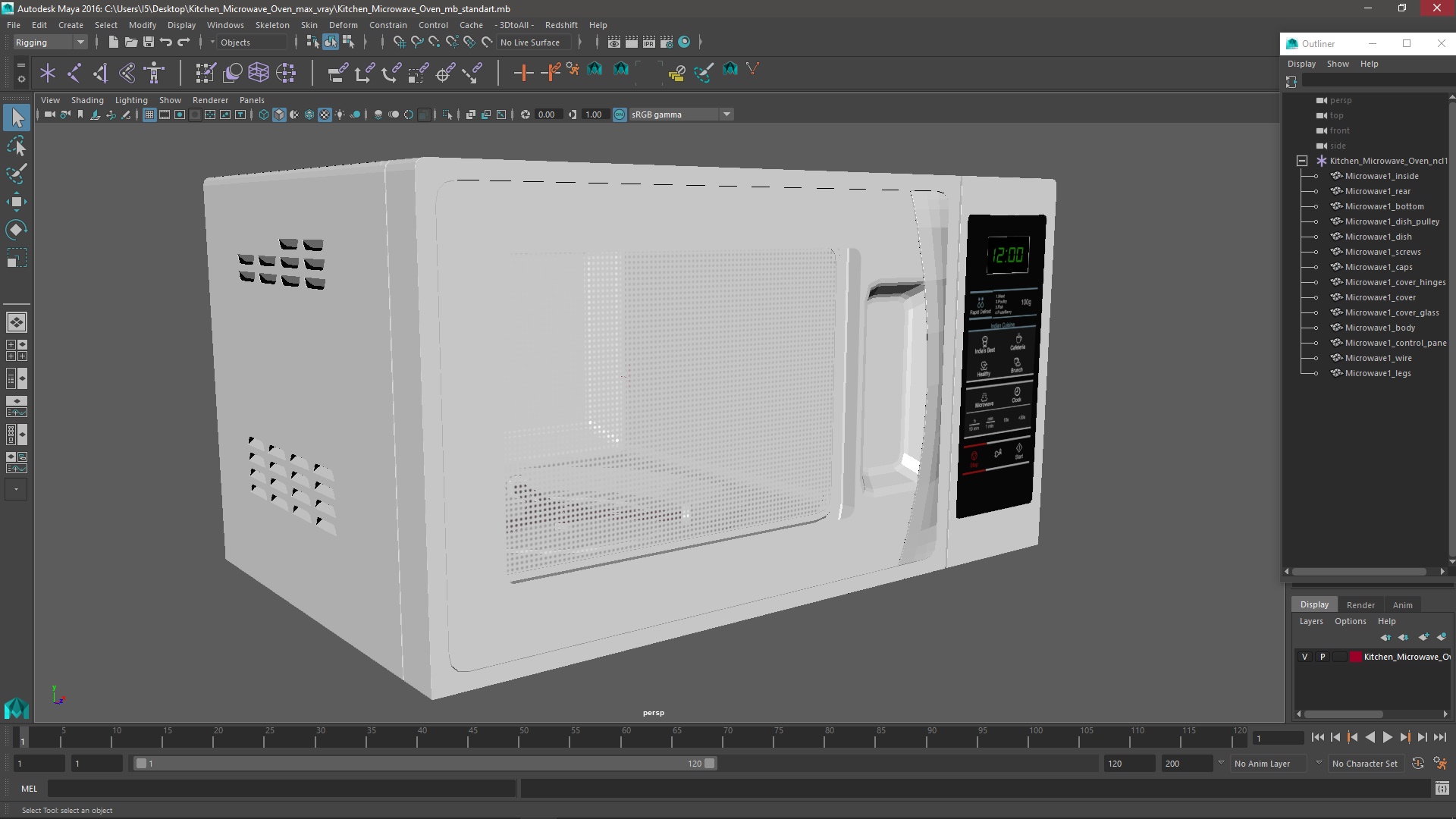Toggle layer visibility V box
The width and height of the screenshot is (1456, 819).
1304,657
